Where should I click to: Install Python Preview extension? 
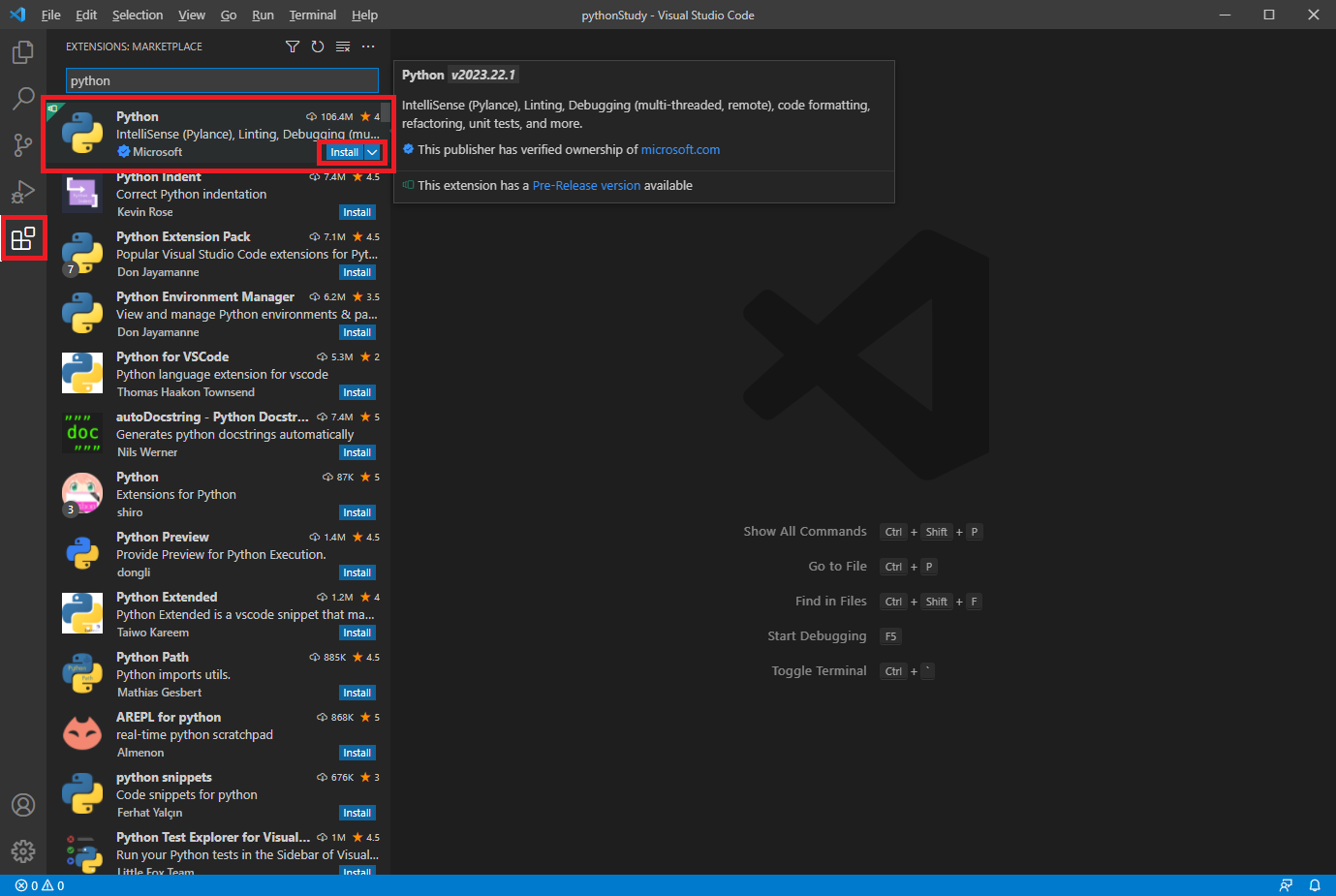pyautogui.click(x=357, y=572)
